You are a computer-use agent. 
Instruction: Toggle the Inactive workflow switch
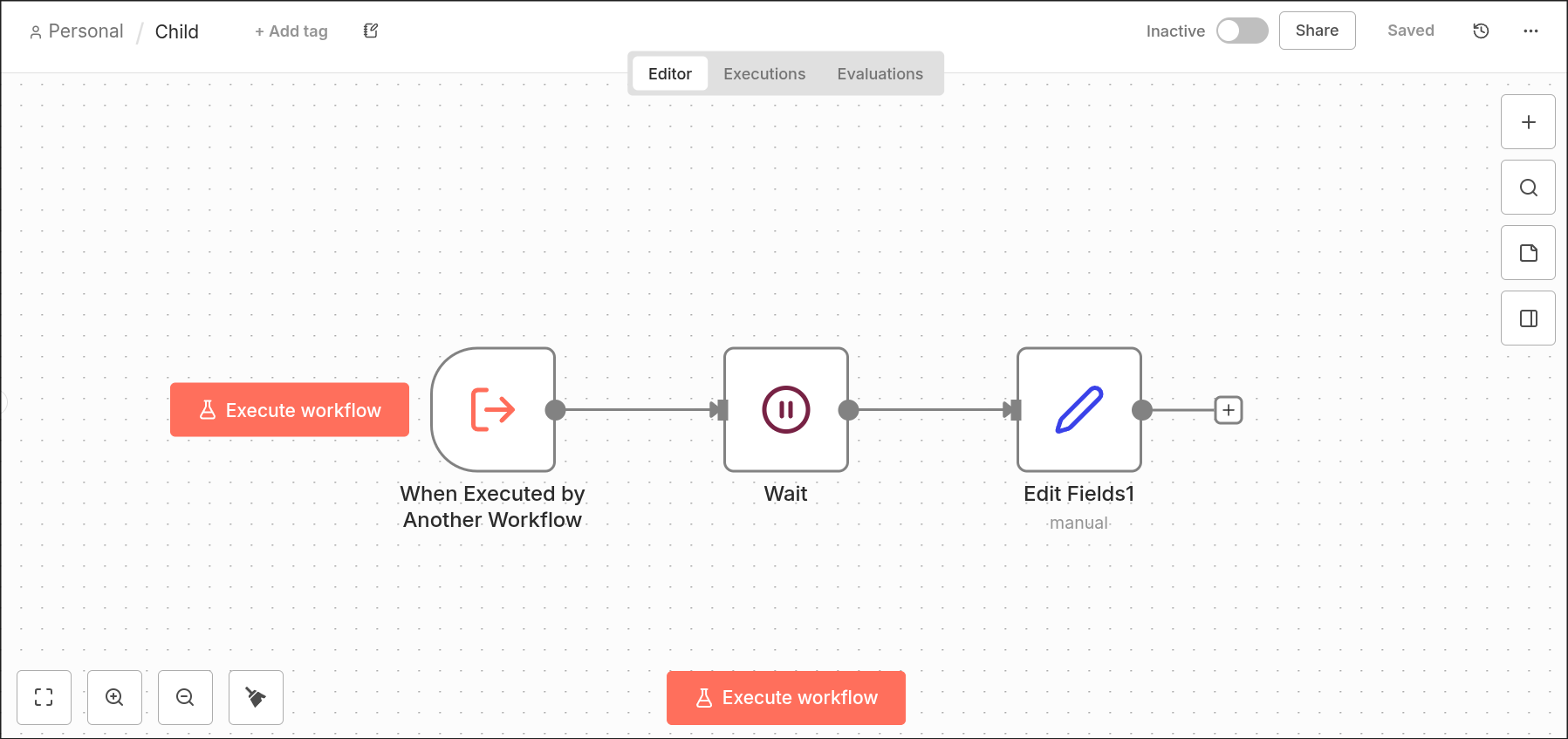pos(1242,31)
